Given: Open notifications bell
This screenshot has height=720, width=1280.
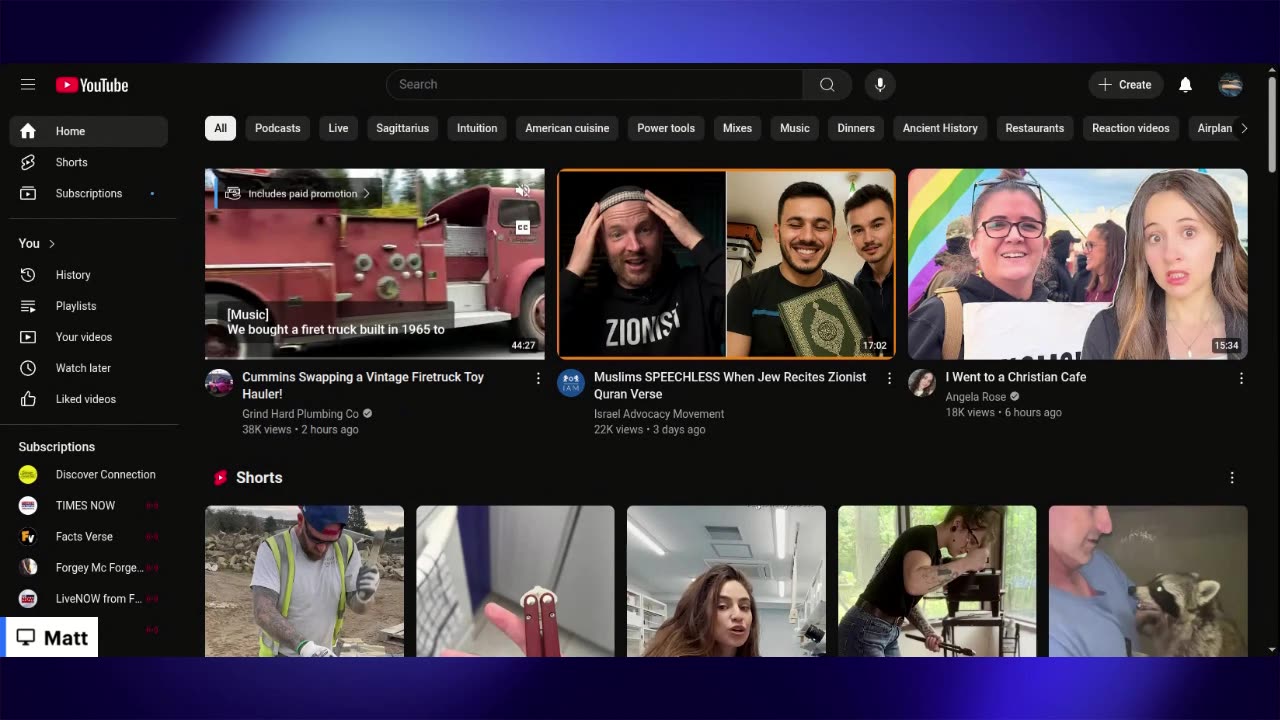Looking at the screenshot, I should pos(1185,85).
